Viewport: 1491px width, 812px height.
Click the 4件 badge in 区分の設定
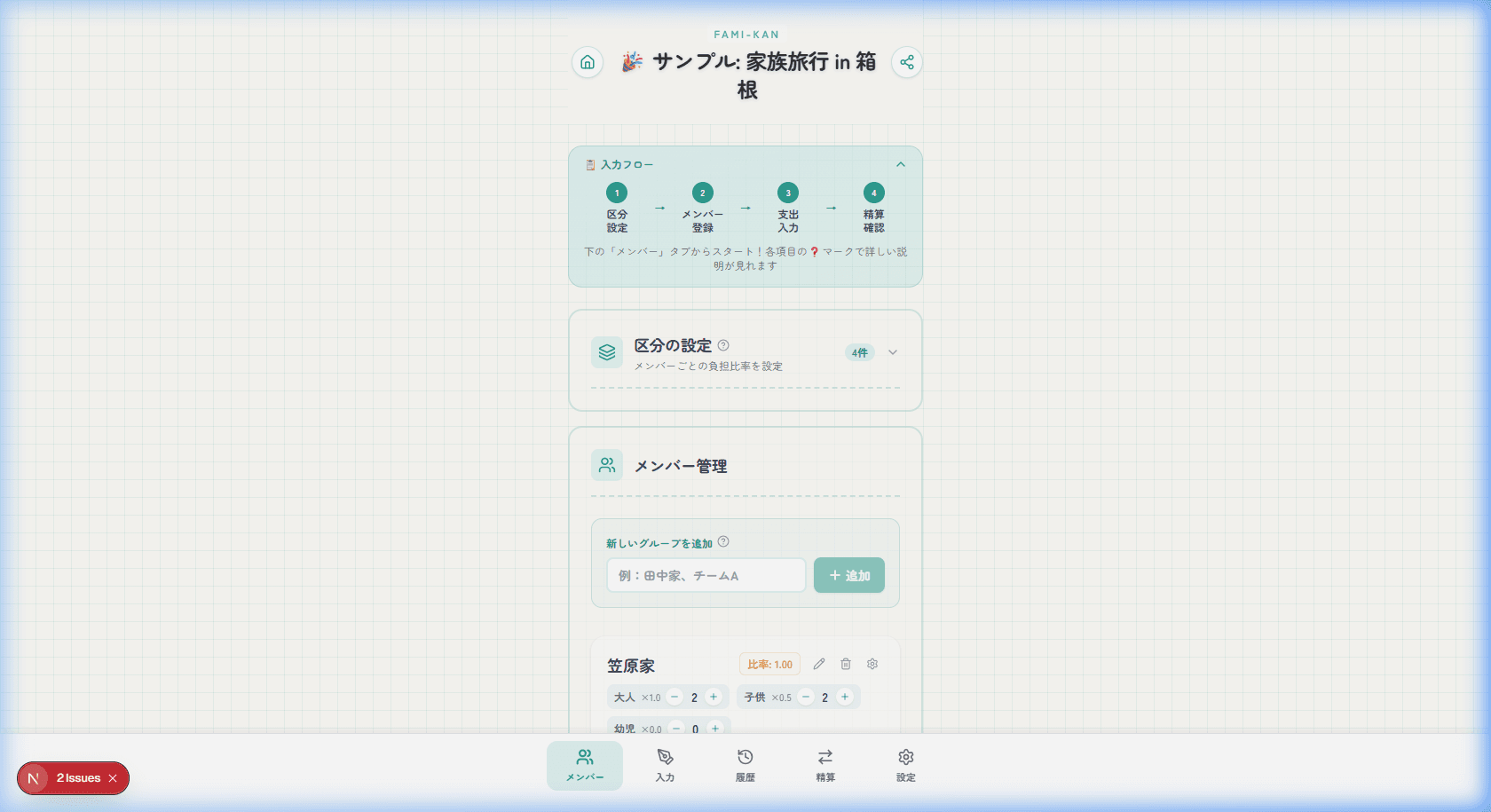tap(859, 352)
